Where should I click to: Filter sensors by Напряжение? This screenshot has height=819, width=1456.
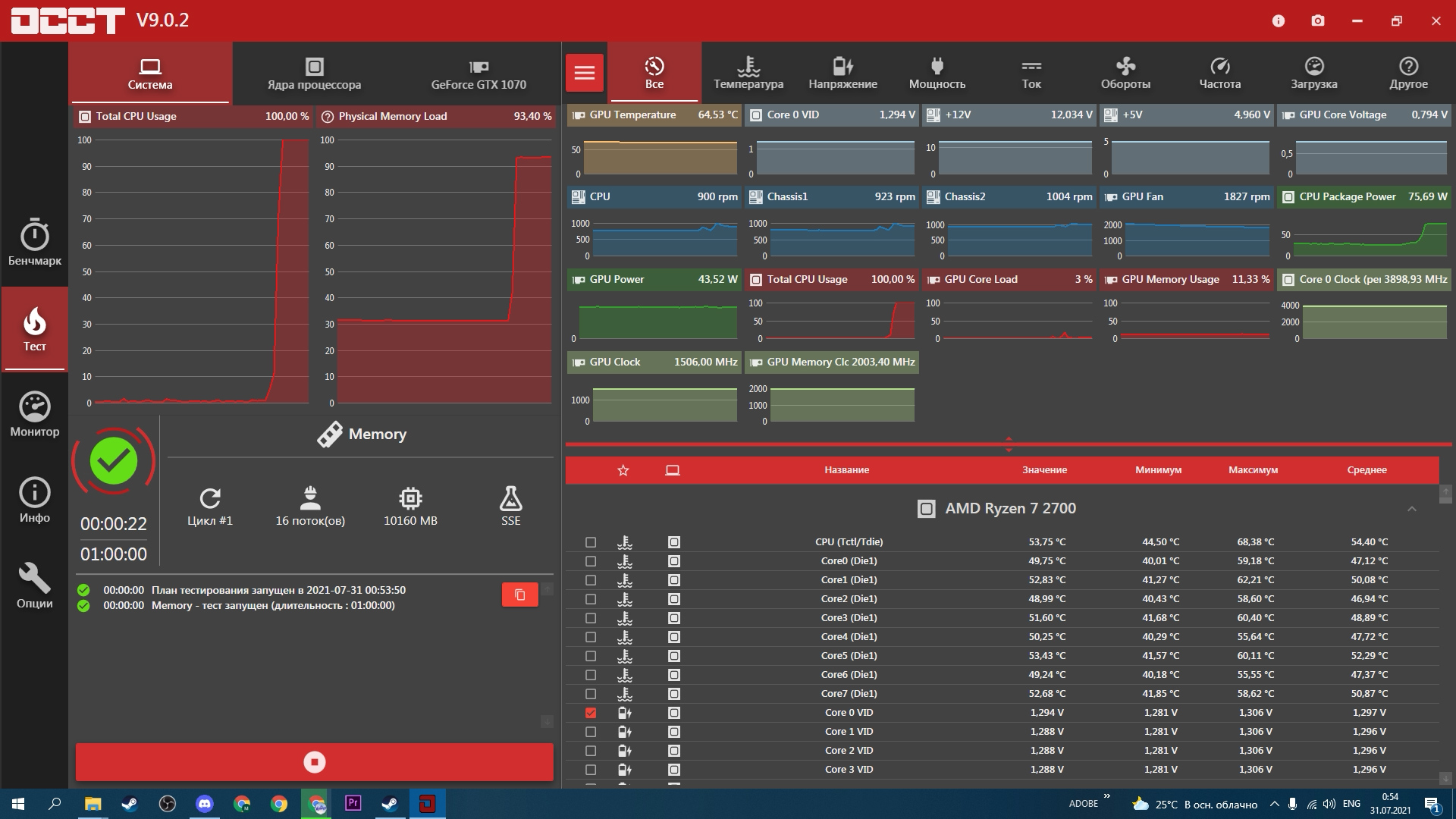click(843, 73)
